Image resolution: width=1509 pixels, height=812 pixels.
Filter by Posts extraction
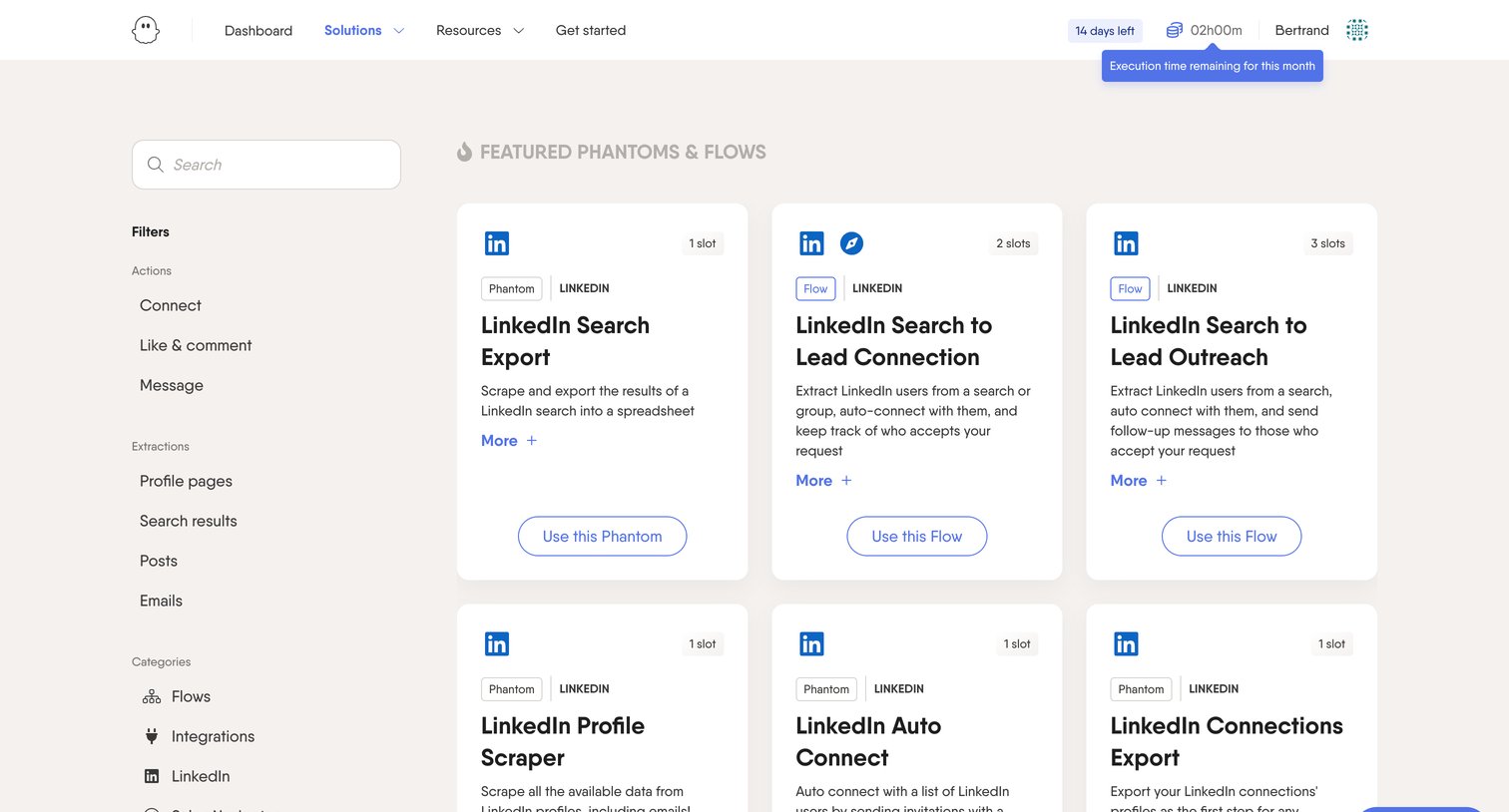tap(159, 561)
